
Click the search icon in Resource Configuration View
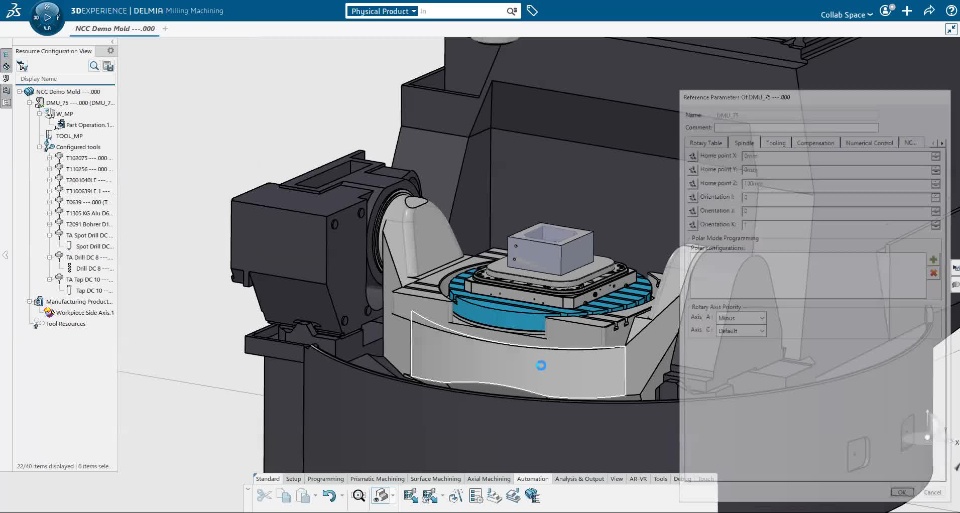click(94, 66)
